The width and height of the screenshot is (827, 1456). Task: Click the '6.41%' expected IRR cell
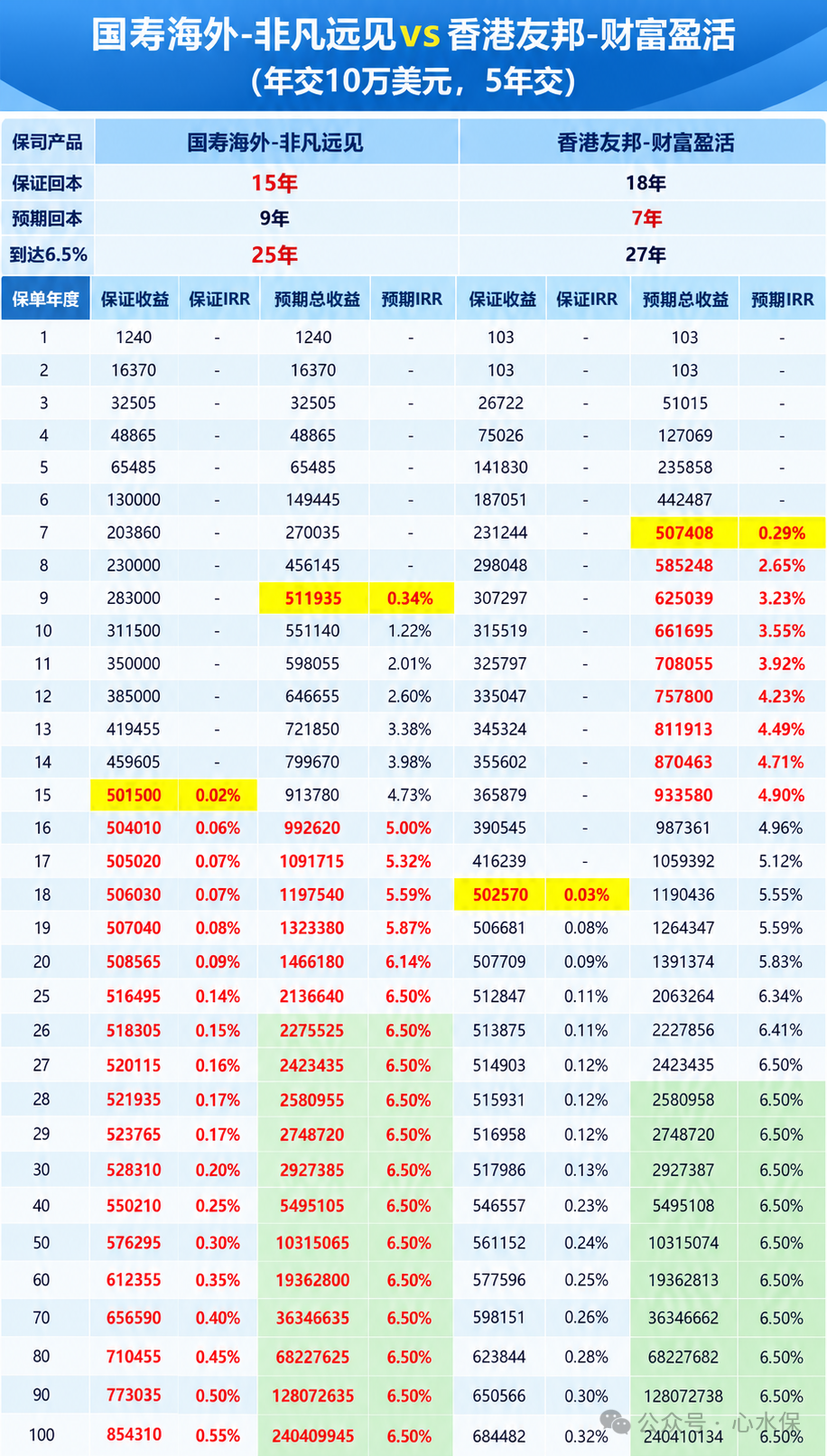click(781, 1030)
